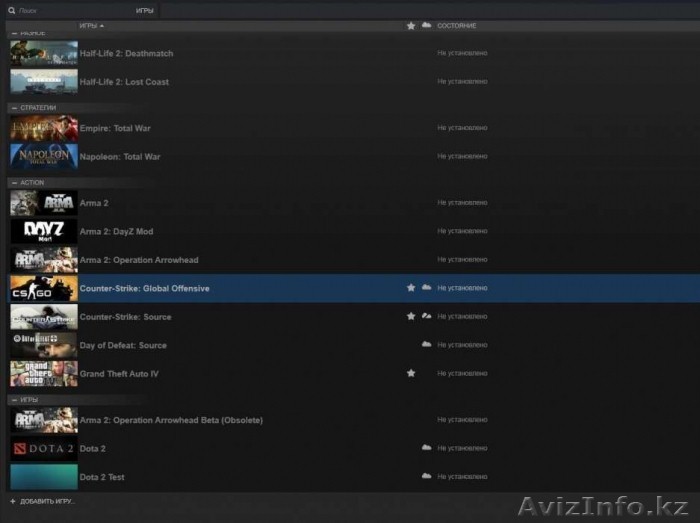Select Arma 2: DayZ Mod title
The width and height of the screenshot is (700, 523).
(116, 232)
